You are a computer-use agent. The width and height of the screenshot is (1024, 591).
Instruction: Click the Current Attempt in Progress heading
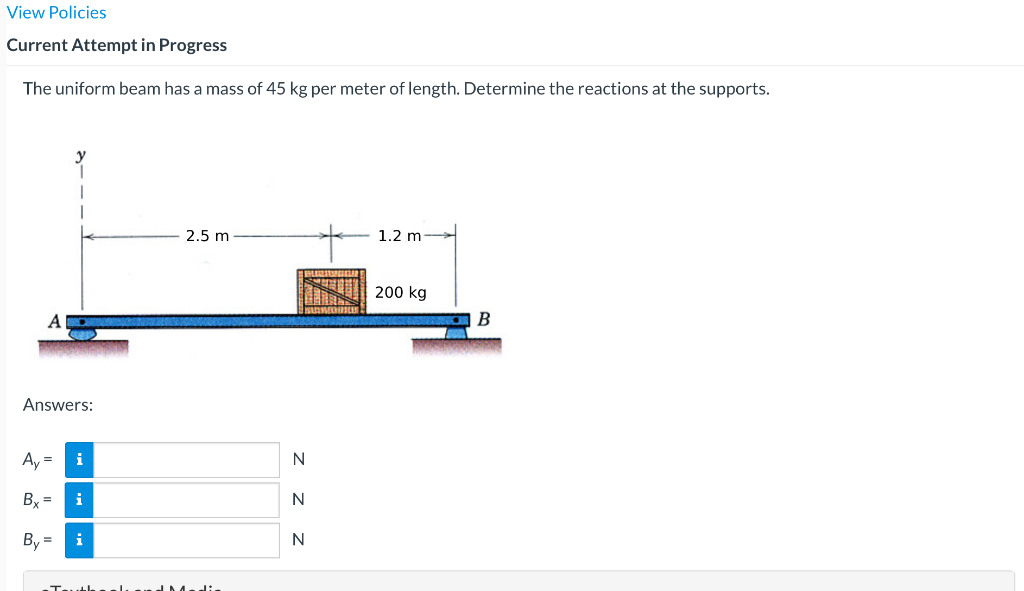116,45
